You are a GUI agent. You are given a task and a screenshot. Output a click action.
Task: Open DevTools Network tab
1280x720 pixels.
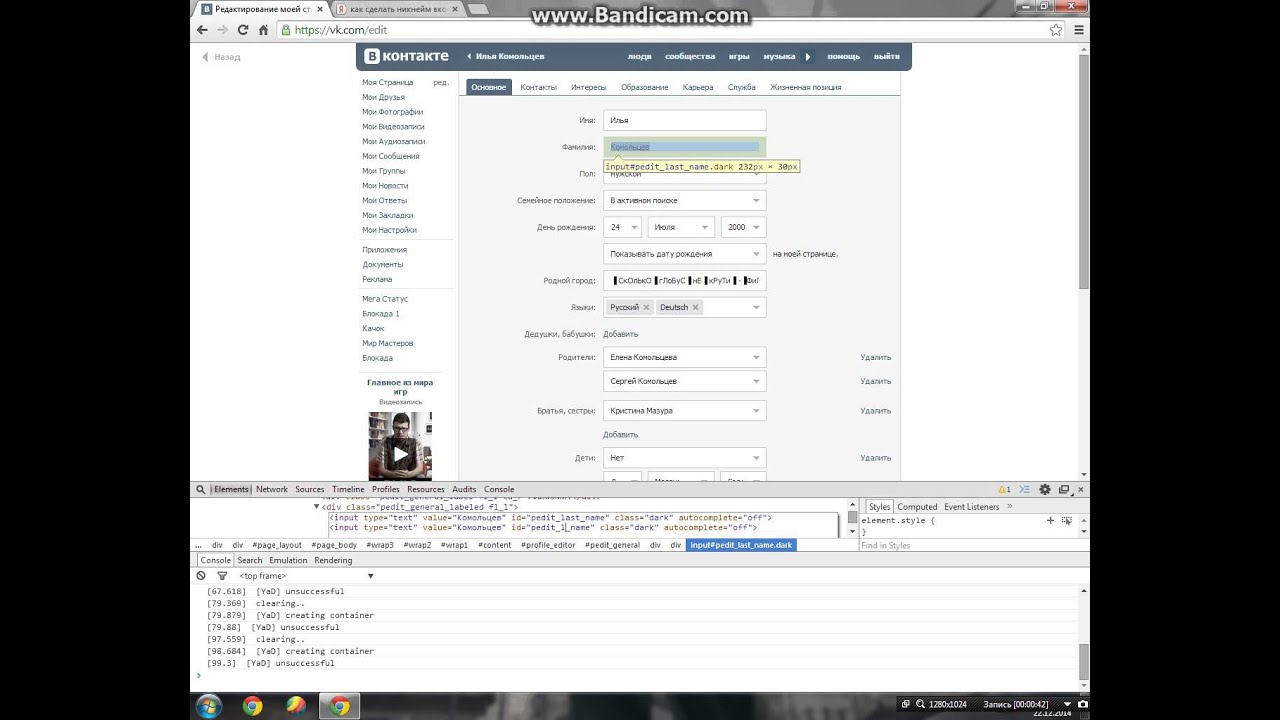[x=272, y=489]
